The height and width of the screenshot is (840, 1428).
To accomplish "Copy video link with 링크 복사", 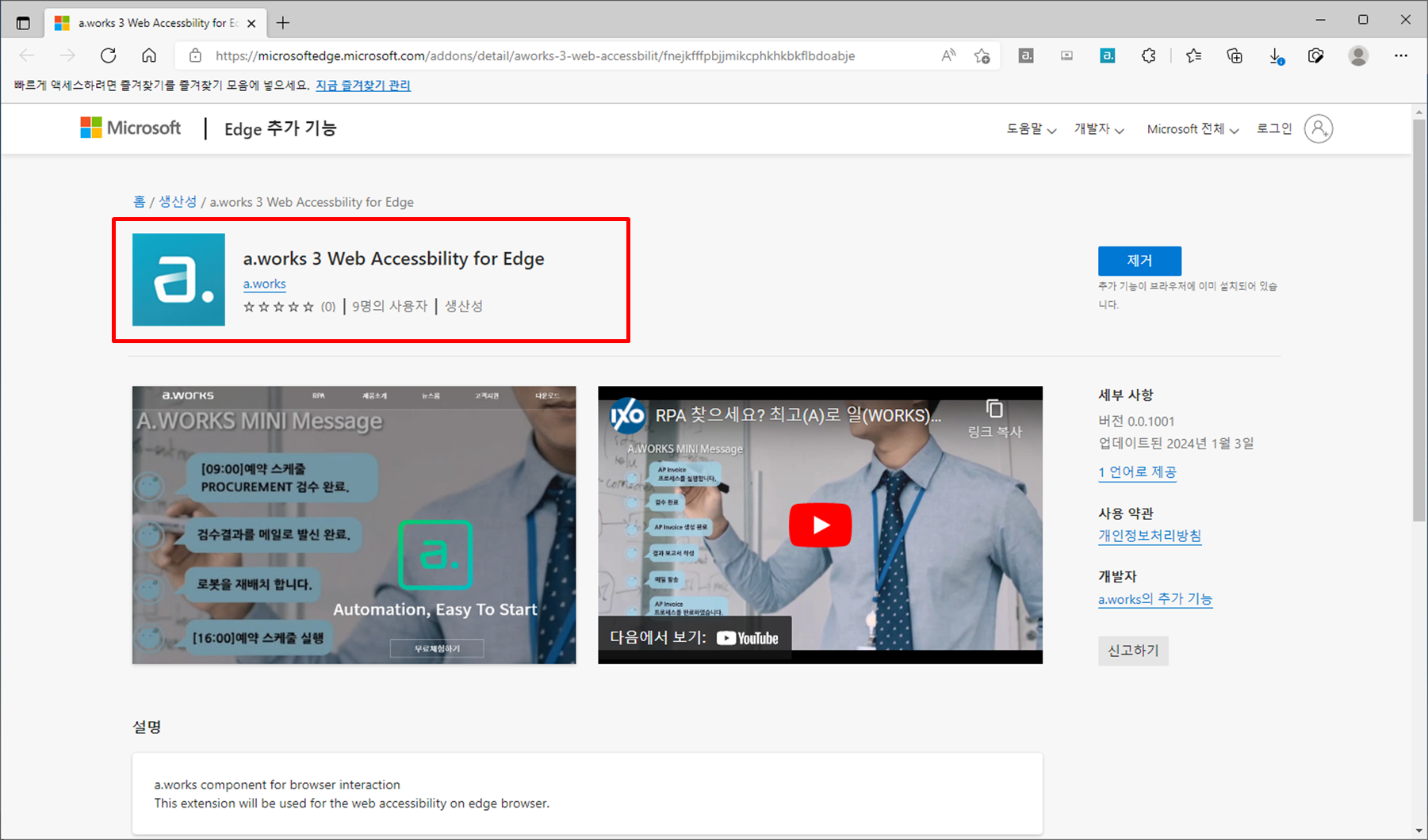I will point(995,419).
